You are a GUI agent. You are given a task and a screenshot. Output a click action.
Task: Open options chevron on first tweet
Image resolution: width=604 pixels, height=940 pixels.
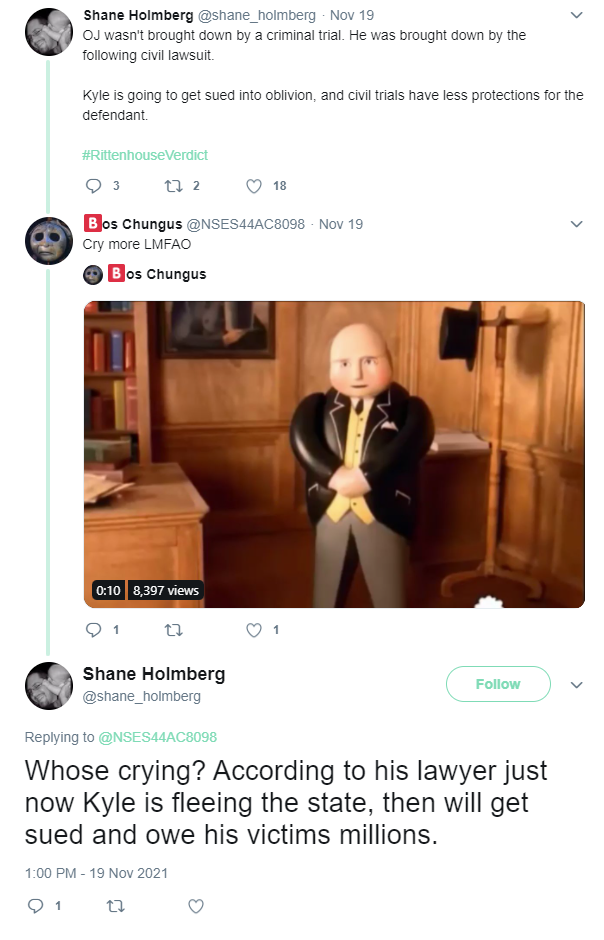click(x=576, y=15)
